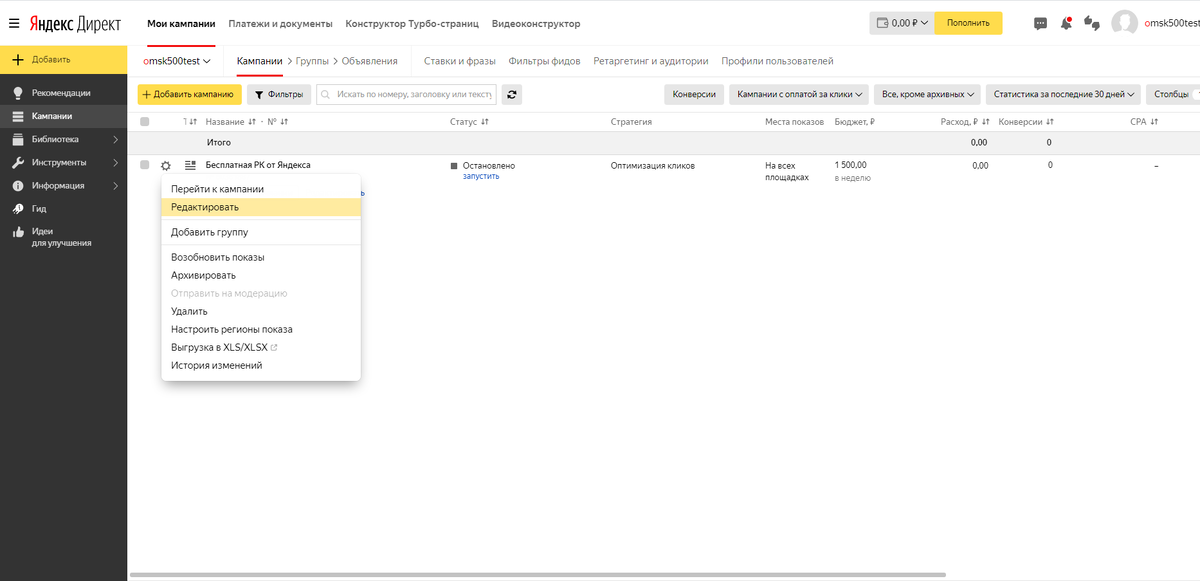This screenshot has height=581, width=1200.
Task: Choose Редактировать in the context menu
Action: pyautogui.click(x=261, y=207)
